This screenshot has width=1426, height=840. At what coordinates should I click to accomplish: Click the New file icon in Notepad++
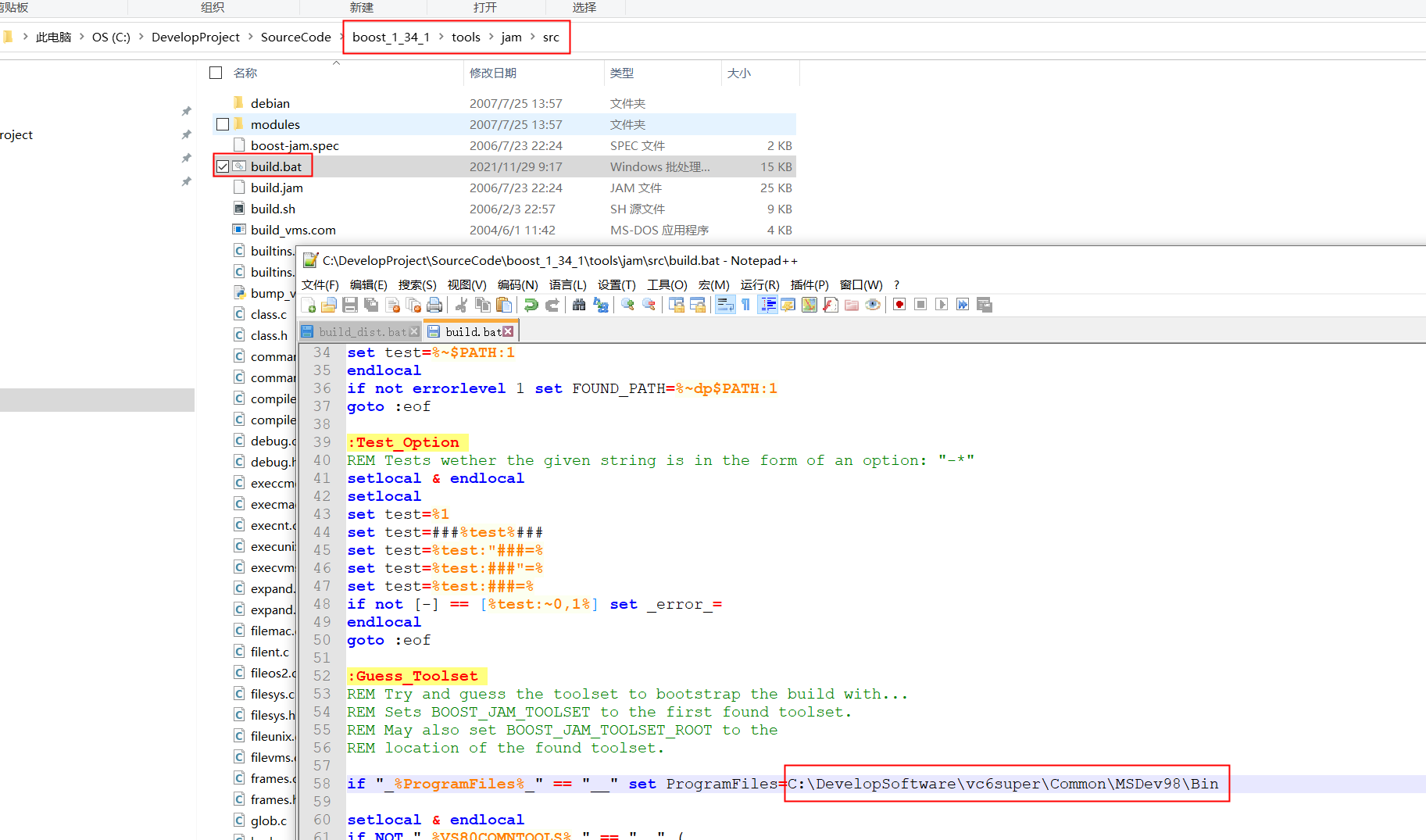309,305
